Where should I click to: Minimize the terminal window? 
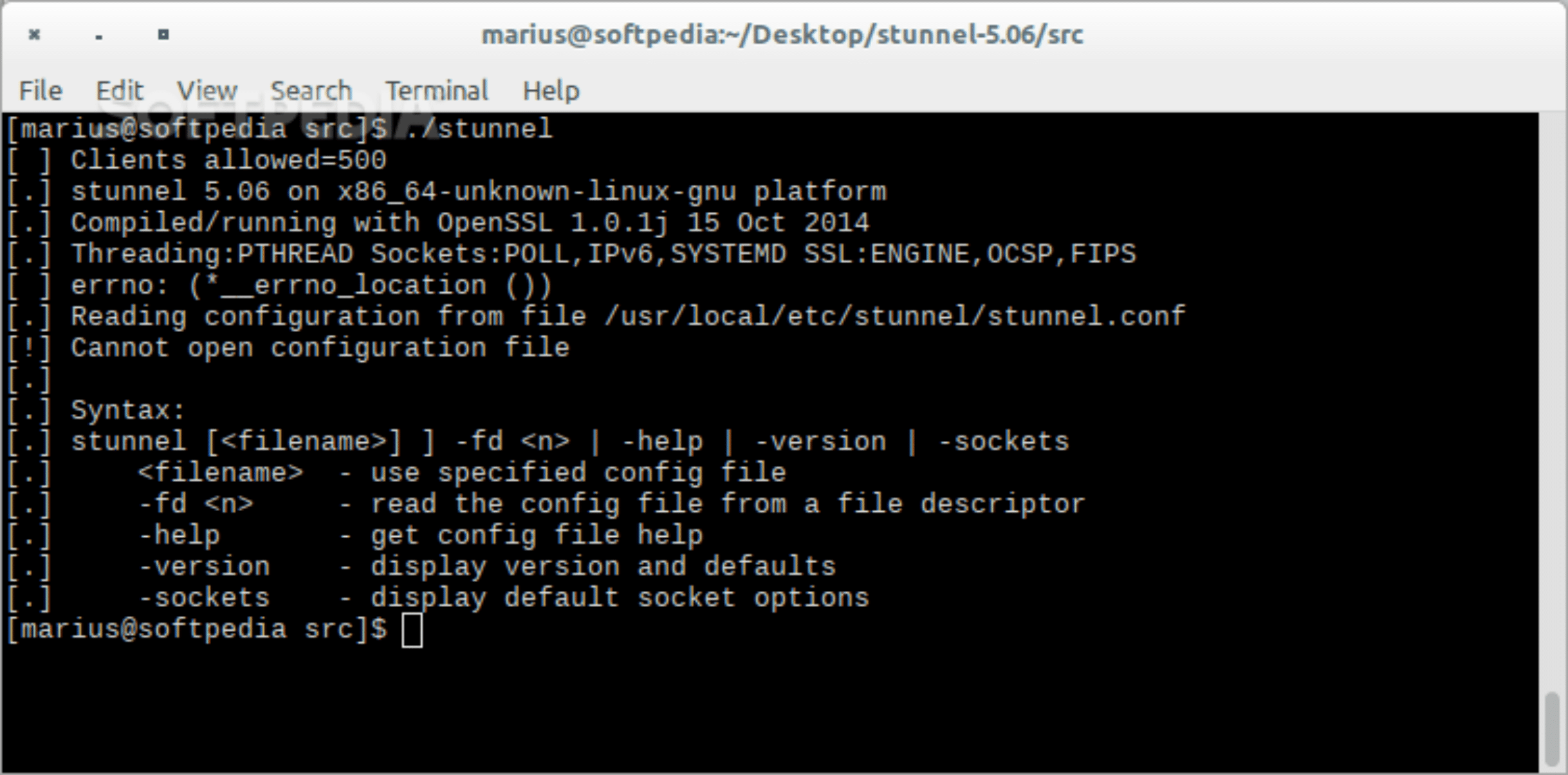point(98,37)
